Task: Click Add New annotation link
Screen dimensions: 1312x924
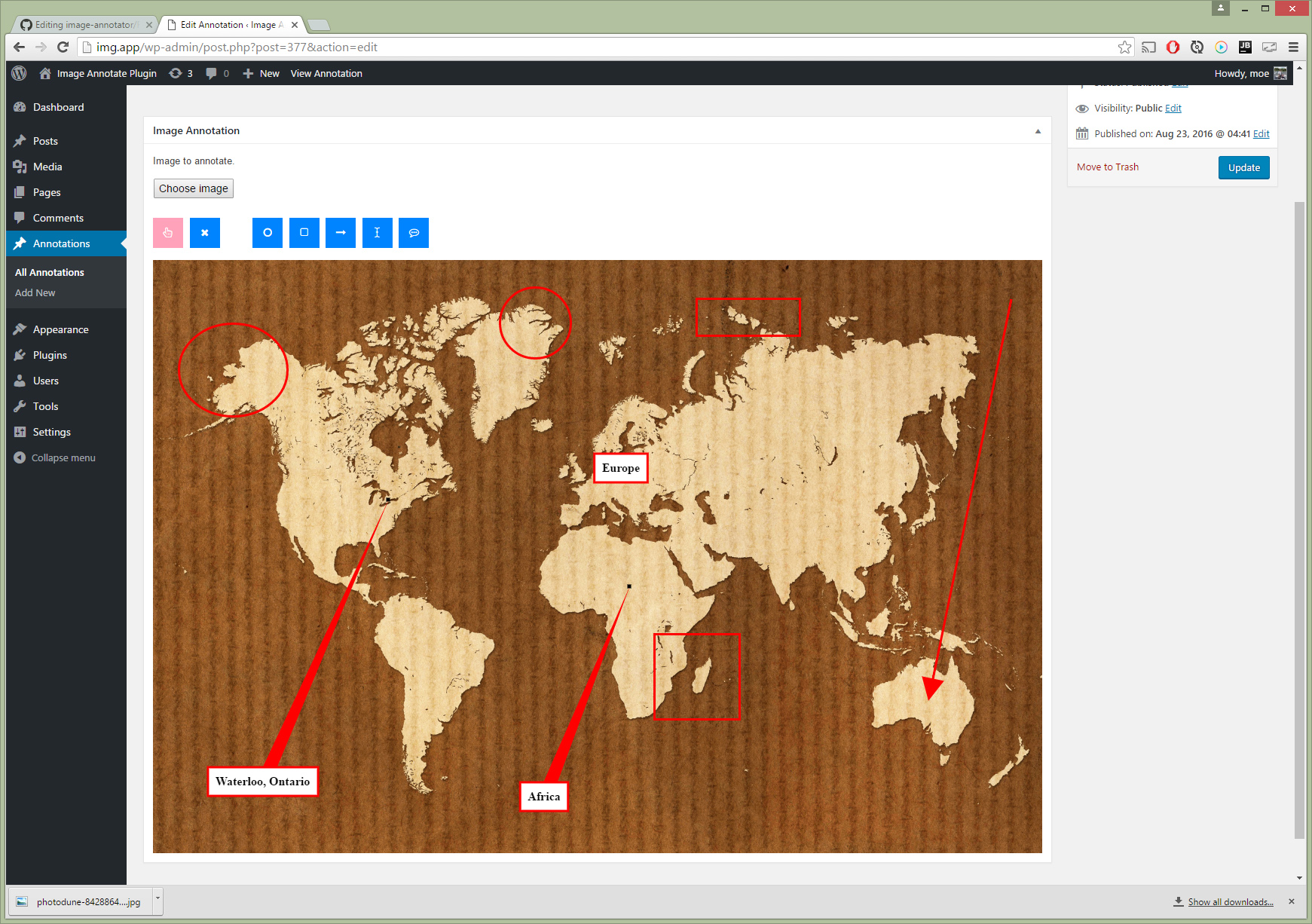Action: click(x=35, y=292)
